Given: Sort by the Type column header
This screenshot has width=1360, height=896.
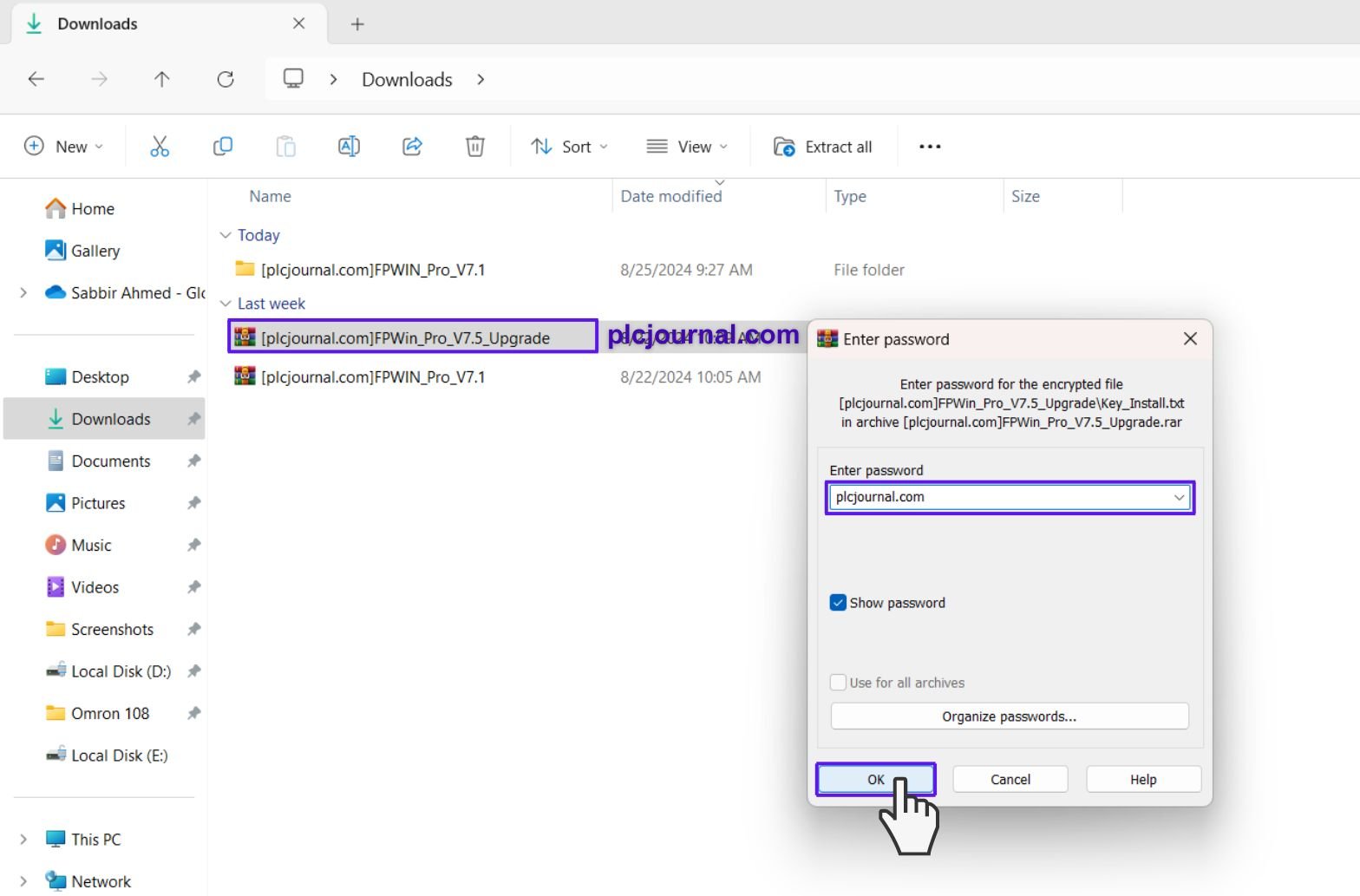Looking at the screenshot, I should click(x=850, y=196).
